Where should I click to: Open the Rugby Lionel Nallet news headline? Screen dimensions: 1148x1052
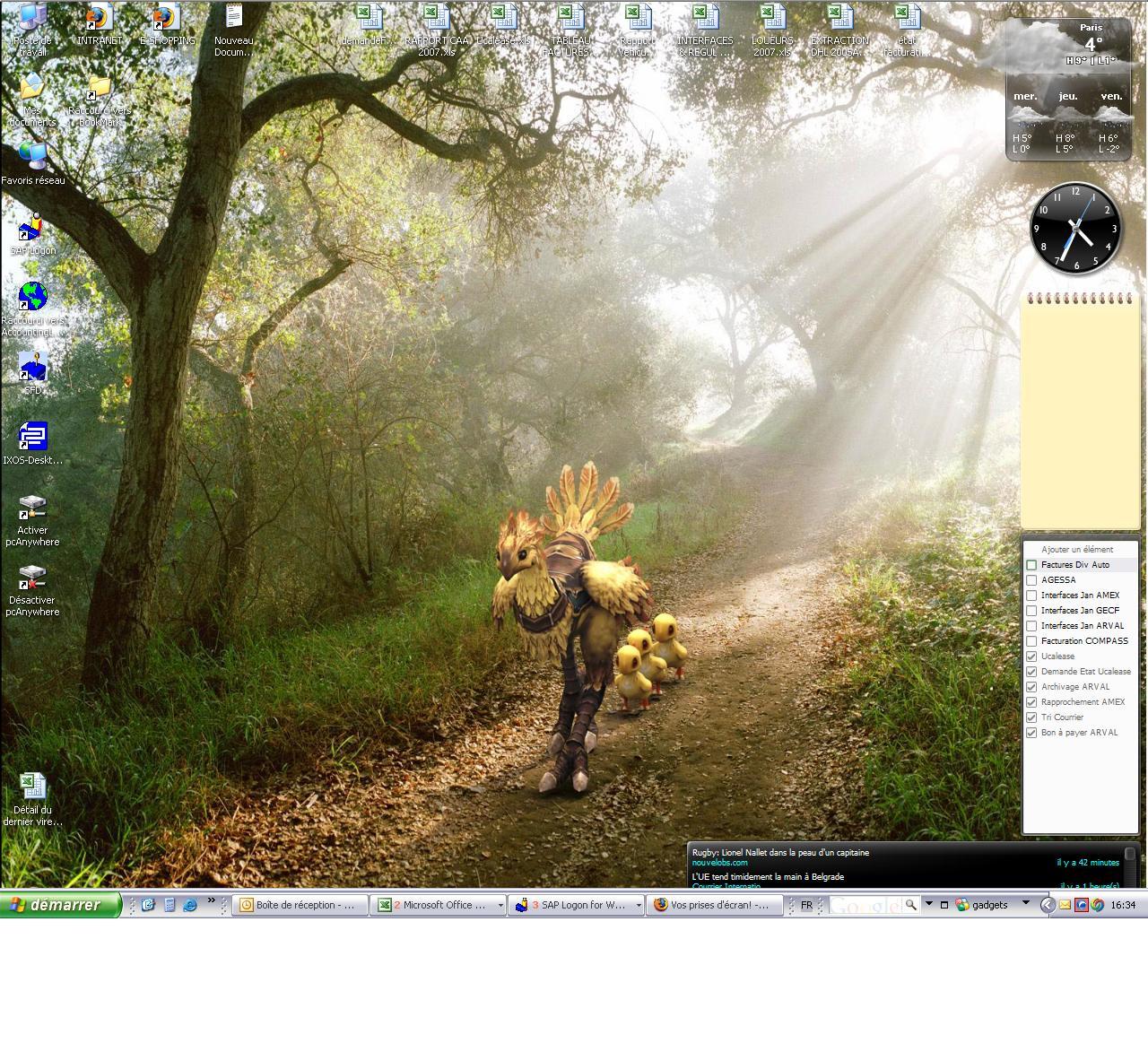[780, 853]
